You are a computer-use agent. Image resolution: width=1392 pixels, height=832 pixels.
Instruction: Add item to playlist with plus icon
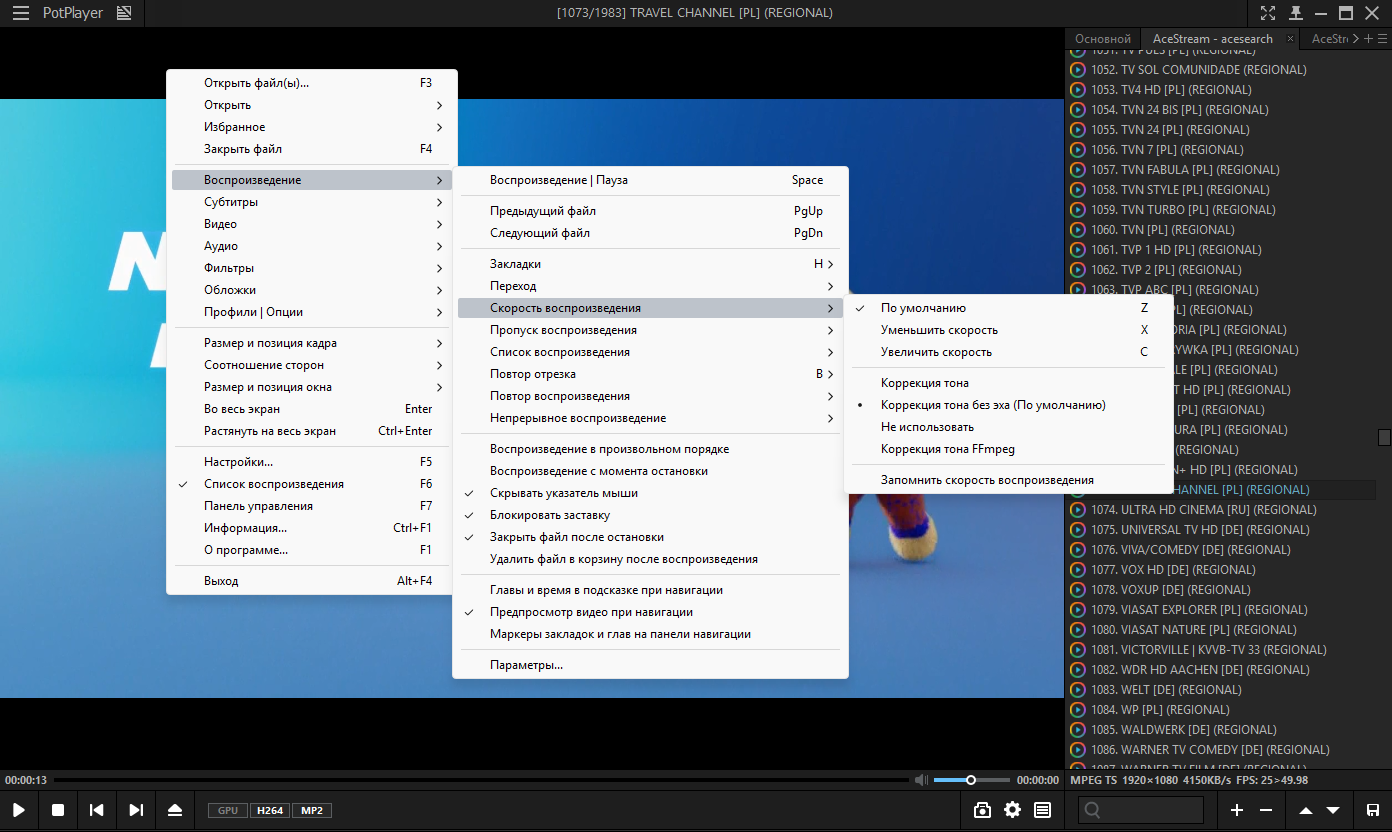tap(1237, 810)
